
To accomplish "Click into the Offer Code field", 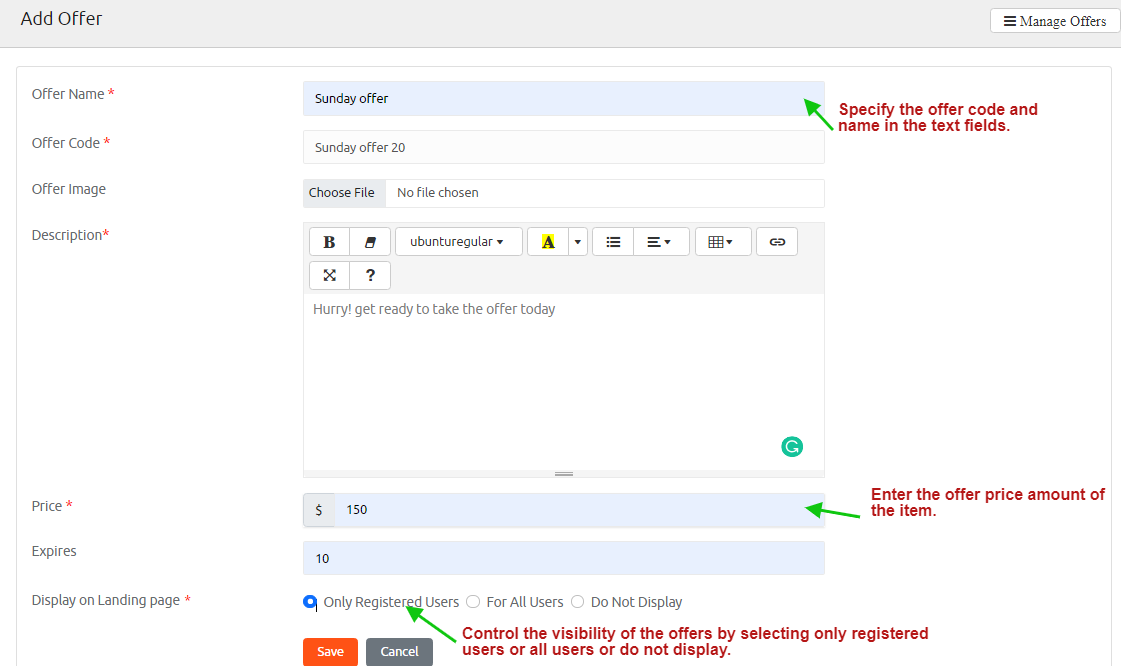I will (x=563, y=147).
